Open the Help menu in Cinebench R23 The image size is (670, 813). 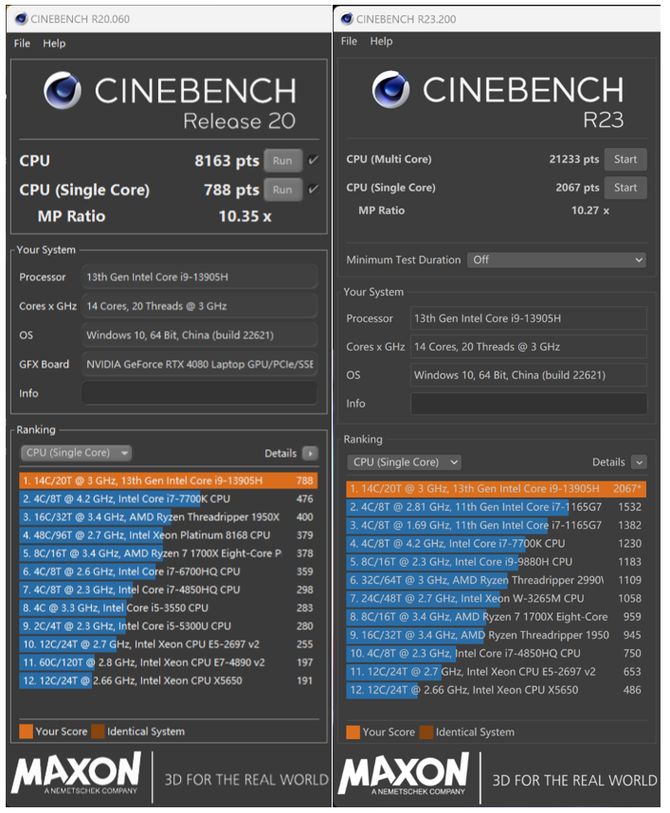pyautogui.click(x=381, y=41)
